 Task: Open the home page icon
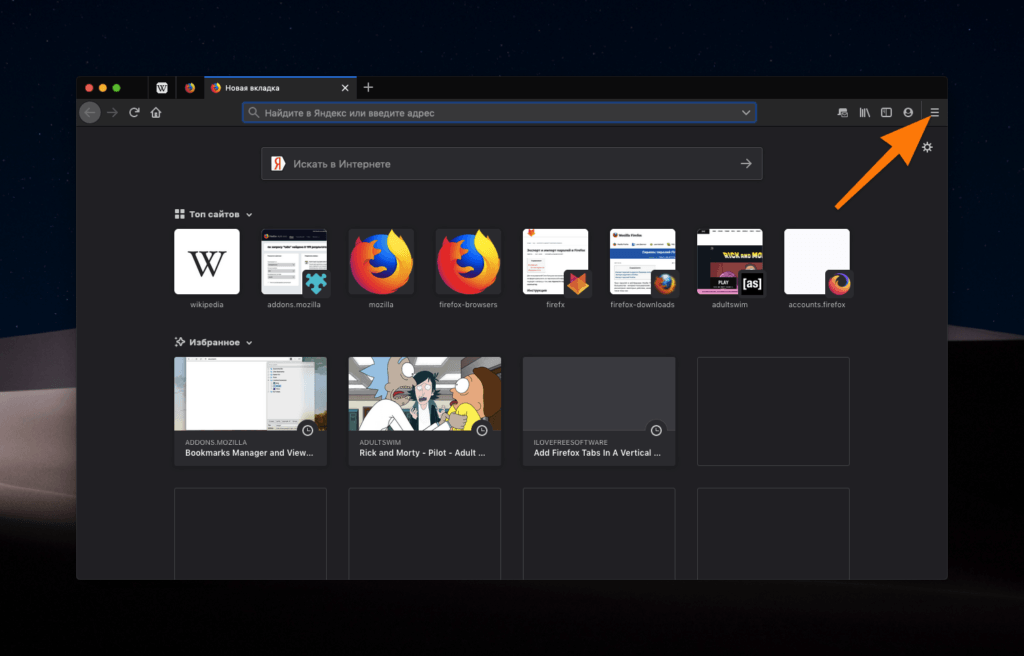(x=156, y=112)
